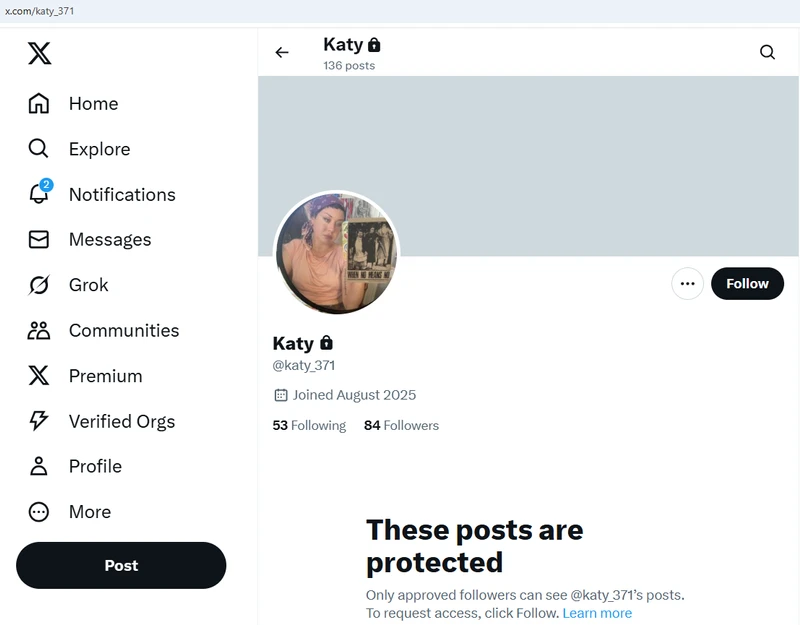Open the search magnifier icon

(767, 52)
